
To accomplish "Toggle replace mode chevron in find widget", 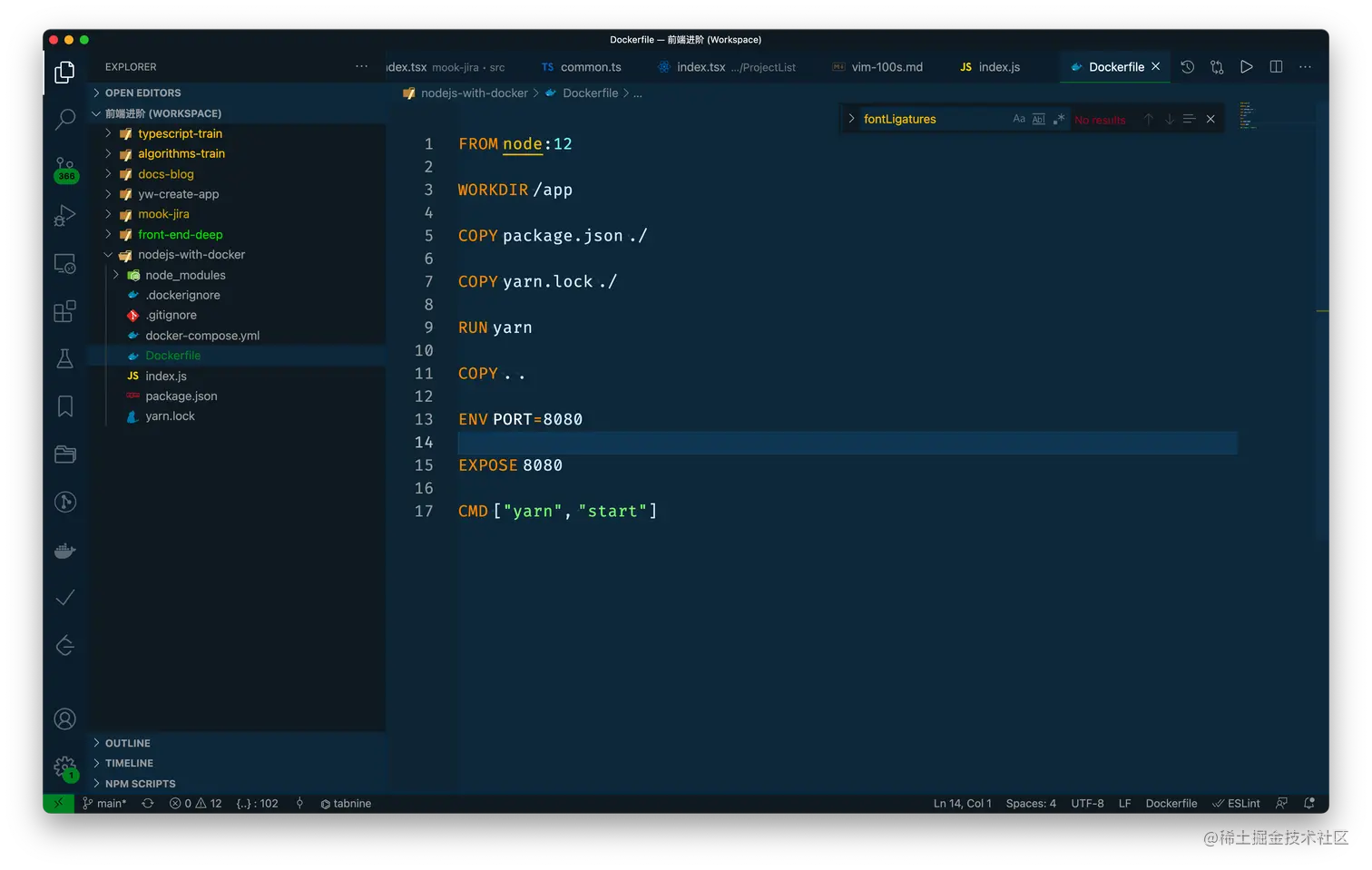I will point(851,119).
